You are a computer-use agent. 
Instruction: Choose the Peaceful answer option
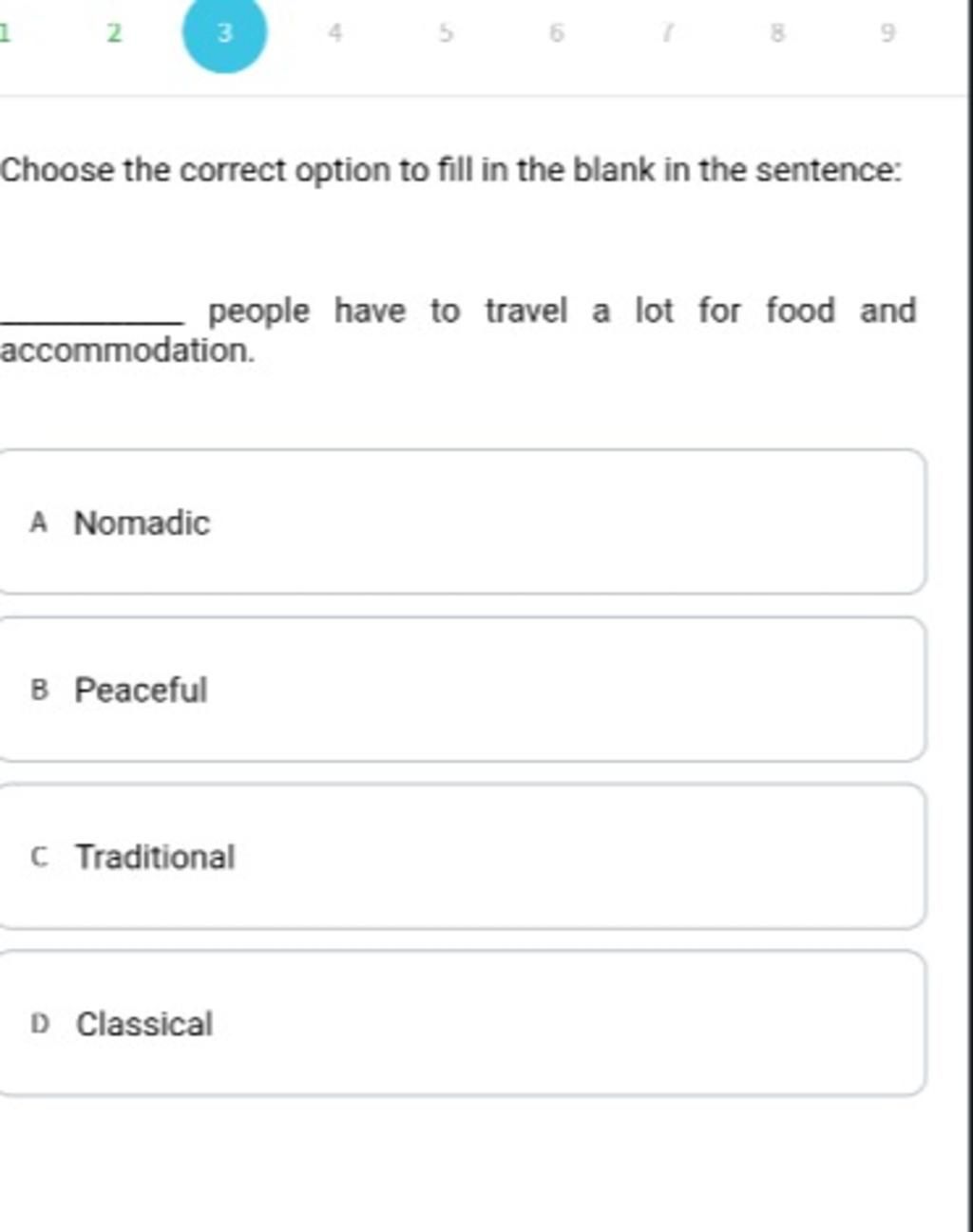coord(462,689)
